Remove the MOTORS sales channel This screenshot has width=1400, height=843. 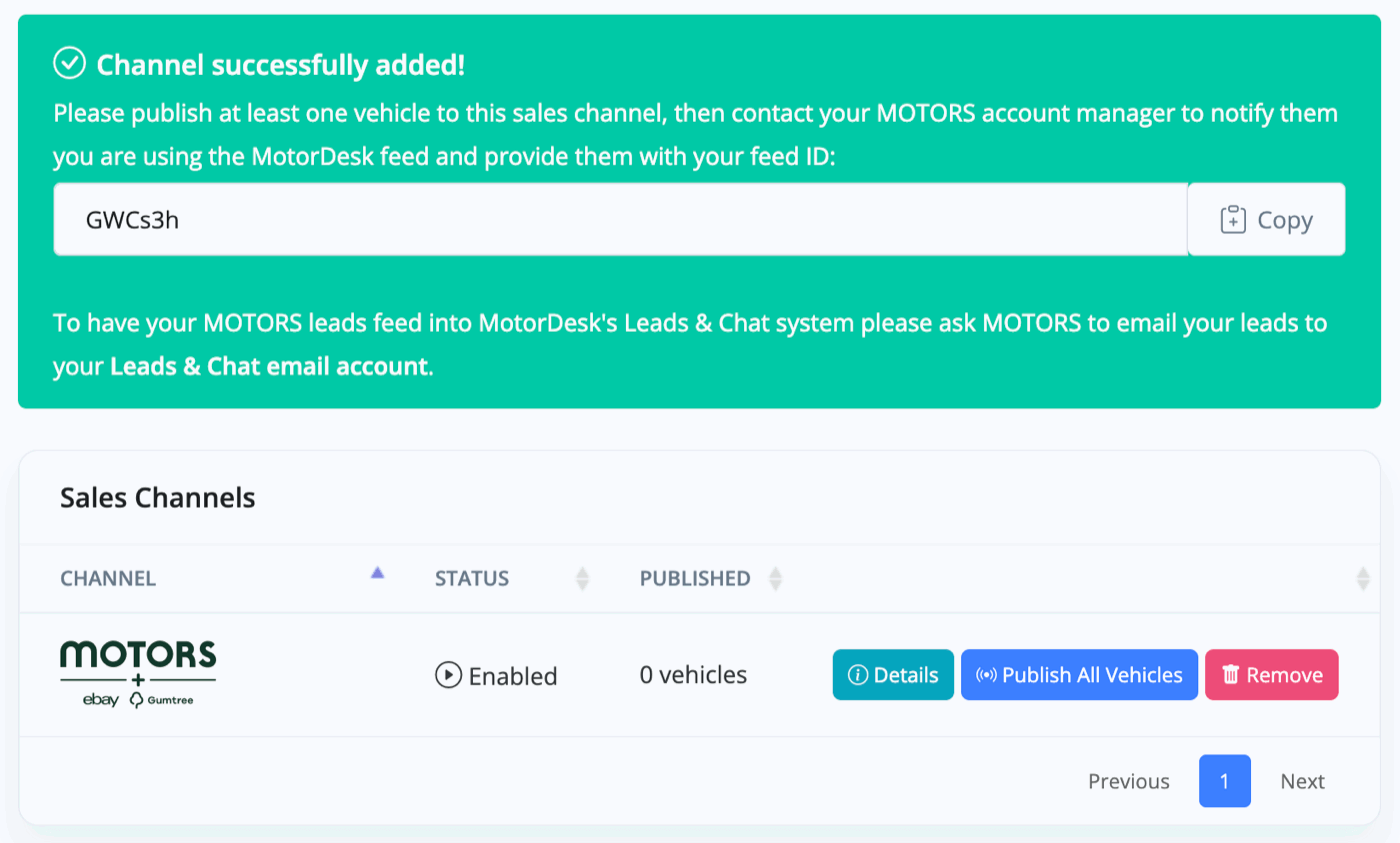[x=1272, y=675]
